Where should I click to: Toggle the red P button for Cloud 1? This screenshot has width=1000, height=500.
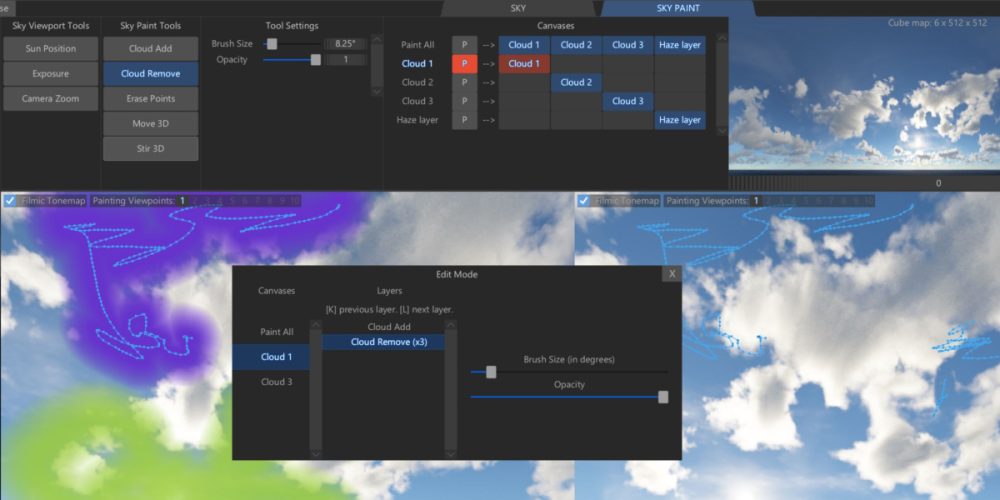point(464,63)
